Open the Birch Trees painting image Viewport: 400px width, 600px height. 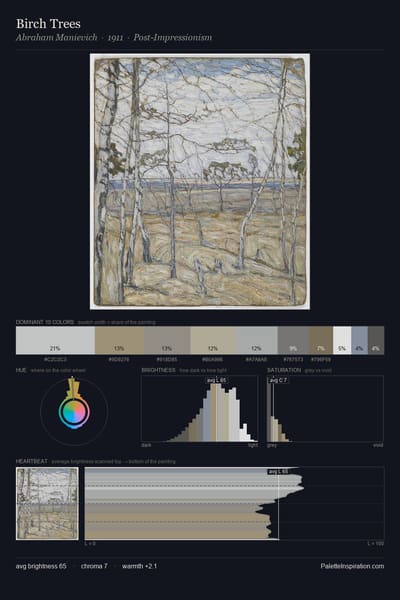coord(200,181)
